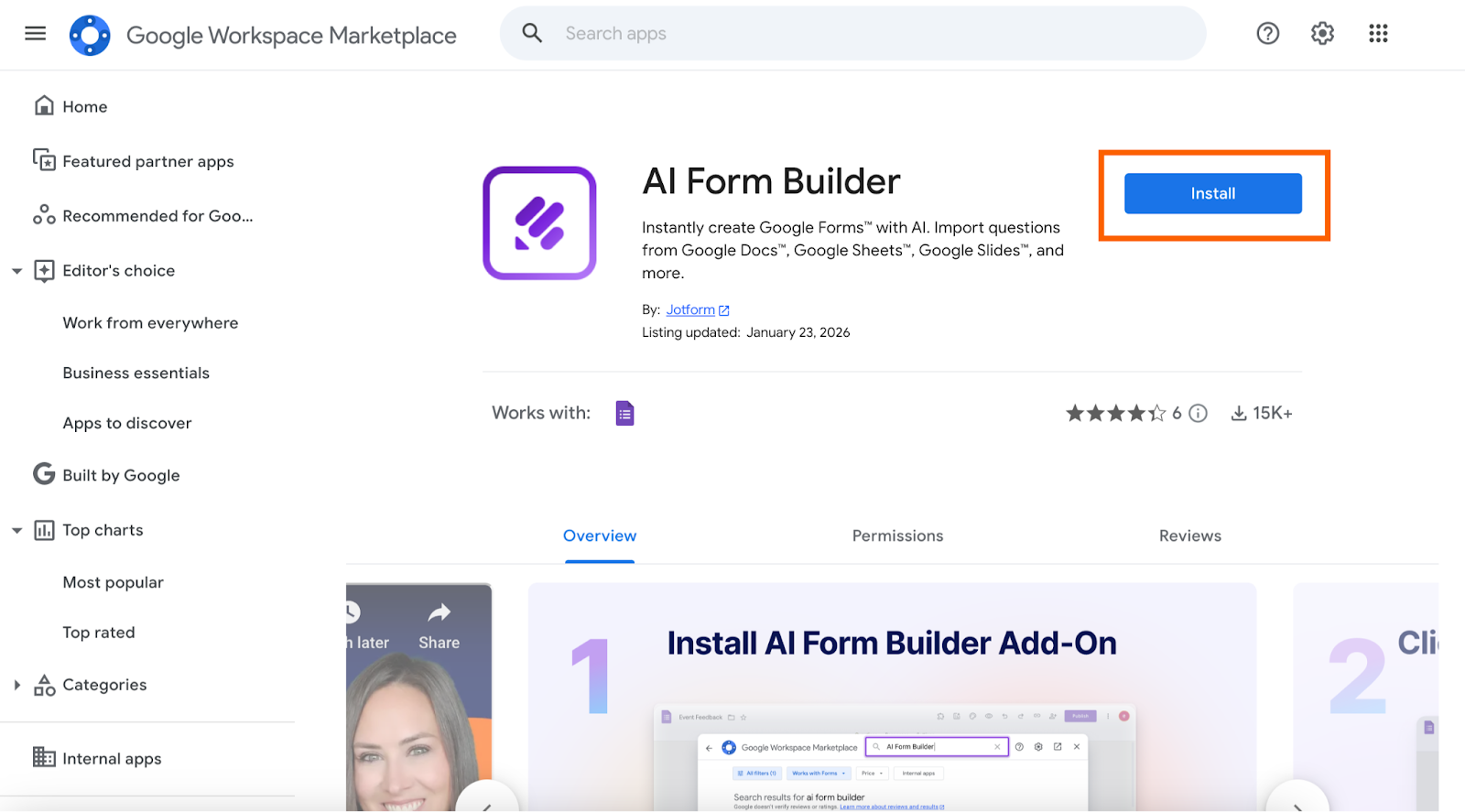Click the download count icon
1465x812 pixels.
coord(1239,413)
